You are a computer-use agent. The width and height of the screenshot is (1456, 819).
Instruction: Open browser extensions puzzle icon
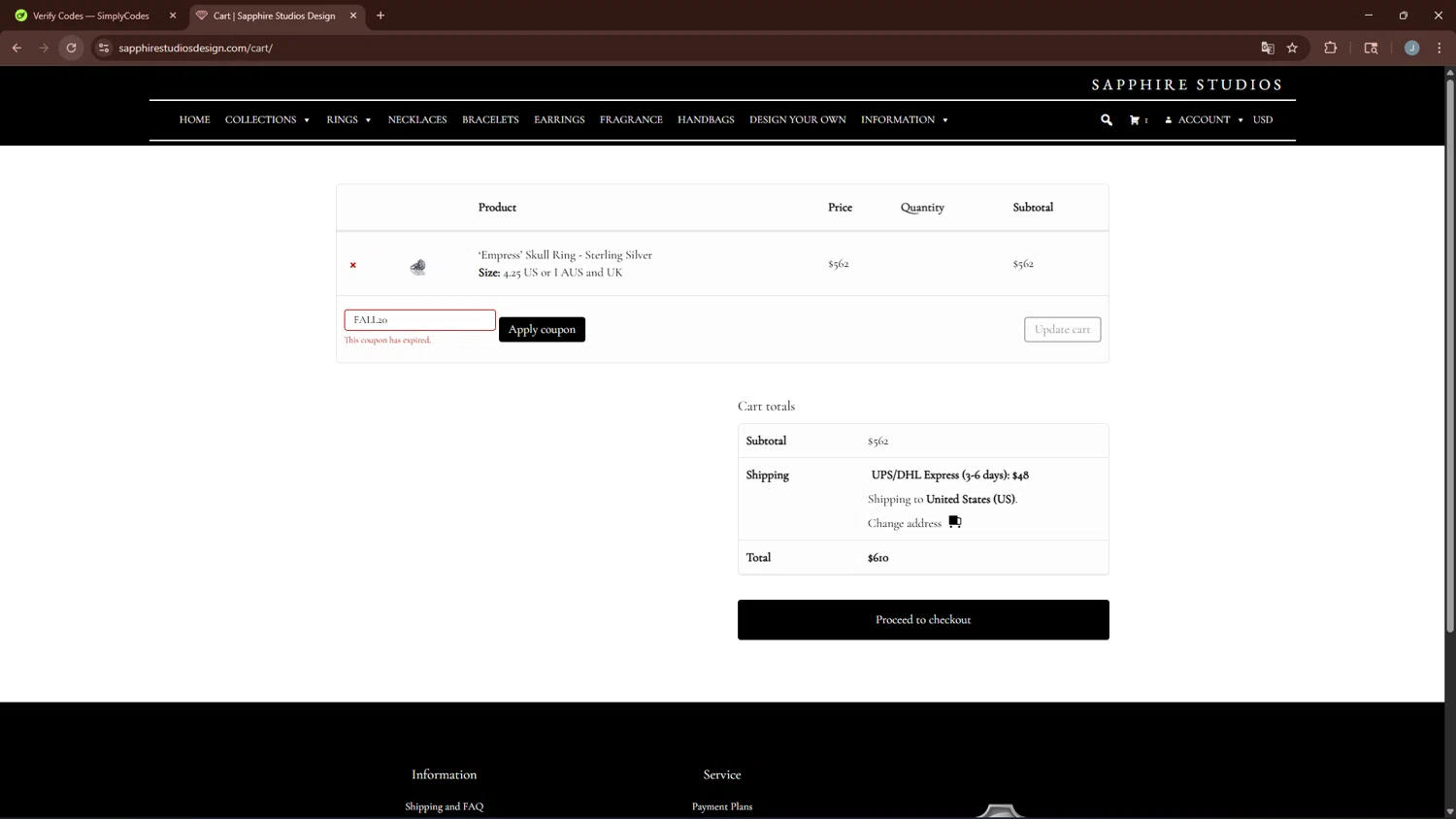coord(1331,48)
